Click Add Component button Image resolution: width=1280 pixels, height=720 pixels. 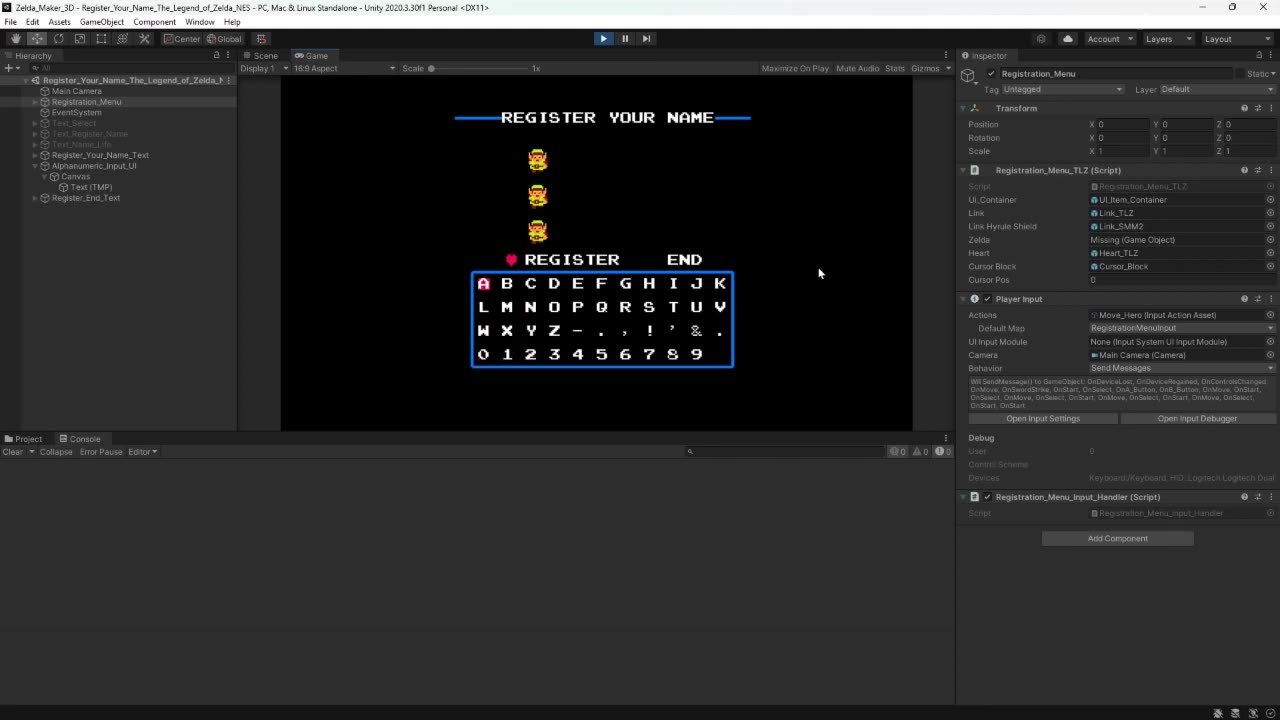click(x=1118, y=539)
